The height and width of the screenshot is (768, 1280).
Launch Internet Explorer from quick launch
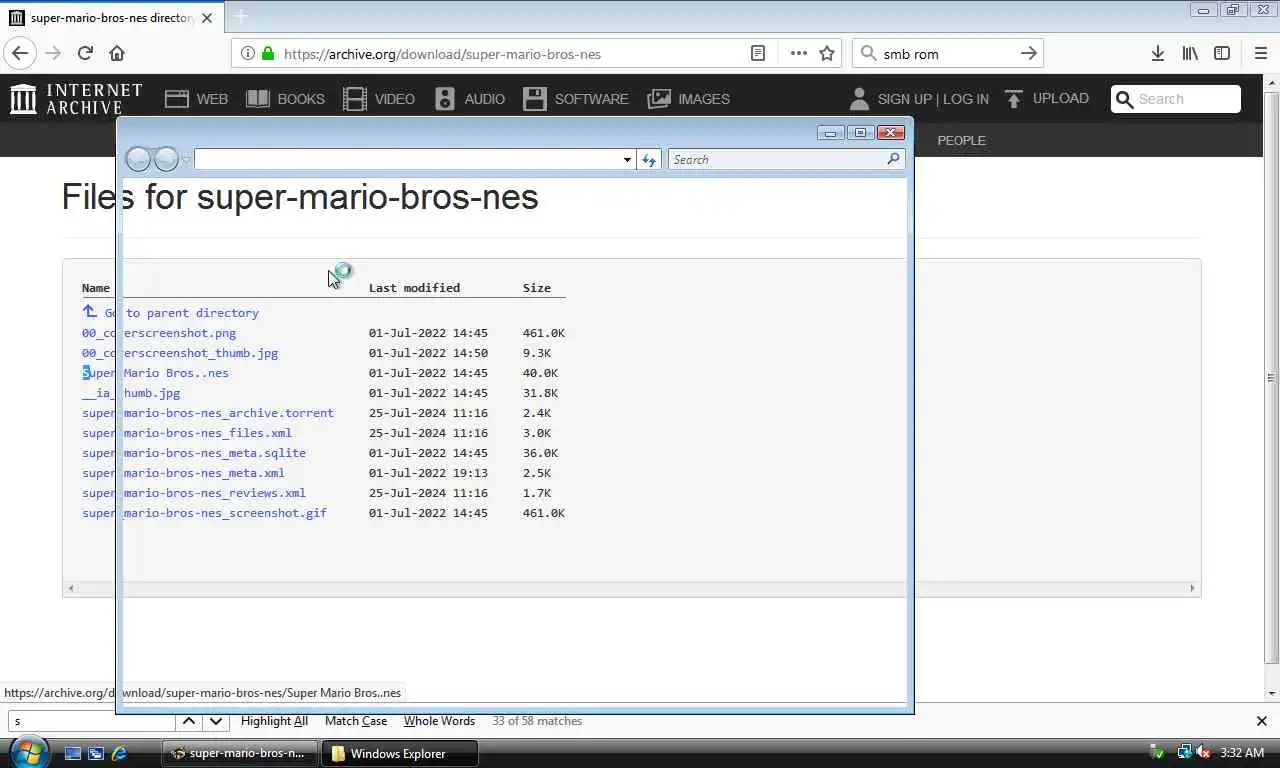[x=119, y=753]
